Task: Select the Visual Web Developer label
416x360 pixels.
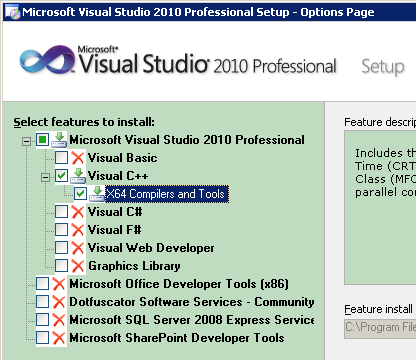Action: [151, 248]
